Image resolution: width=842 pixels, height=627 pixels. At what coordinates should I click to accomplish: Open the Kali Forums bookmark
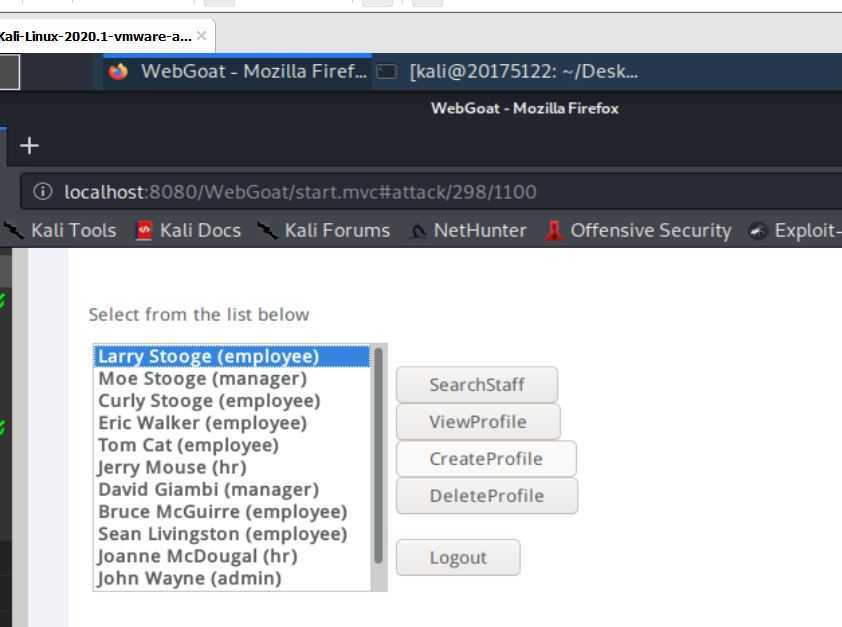[x=323, y=230]
